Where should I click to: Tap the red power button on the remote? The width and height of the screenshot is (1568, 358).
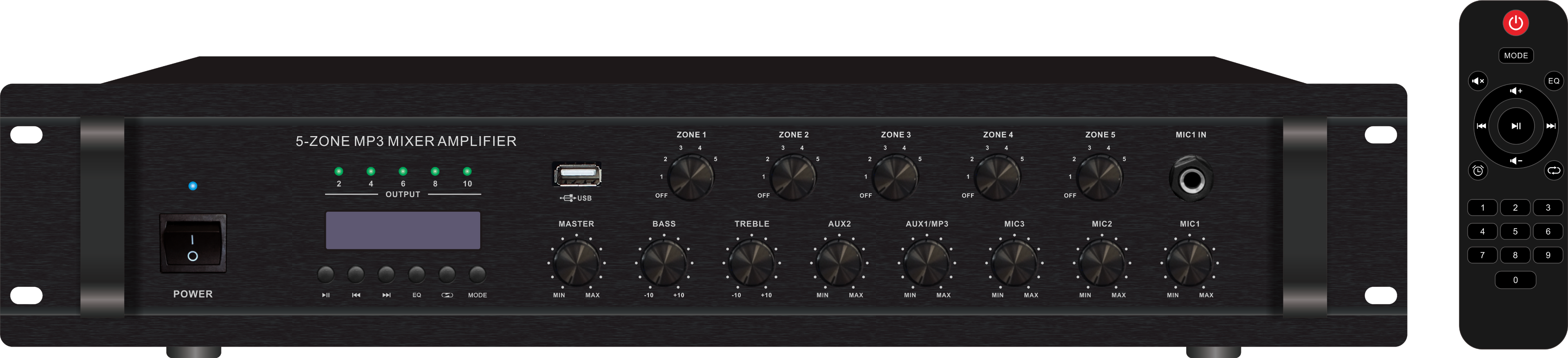1516,23
